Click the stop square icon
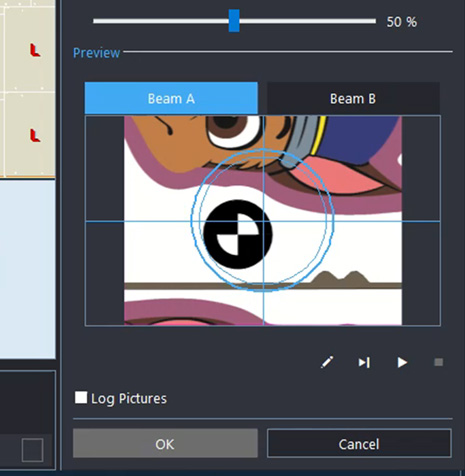 [439, 362]
